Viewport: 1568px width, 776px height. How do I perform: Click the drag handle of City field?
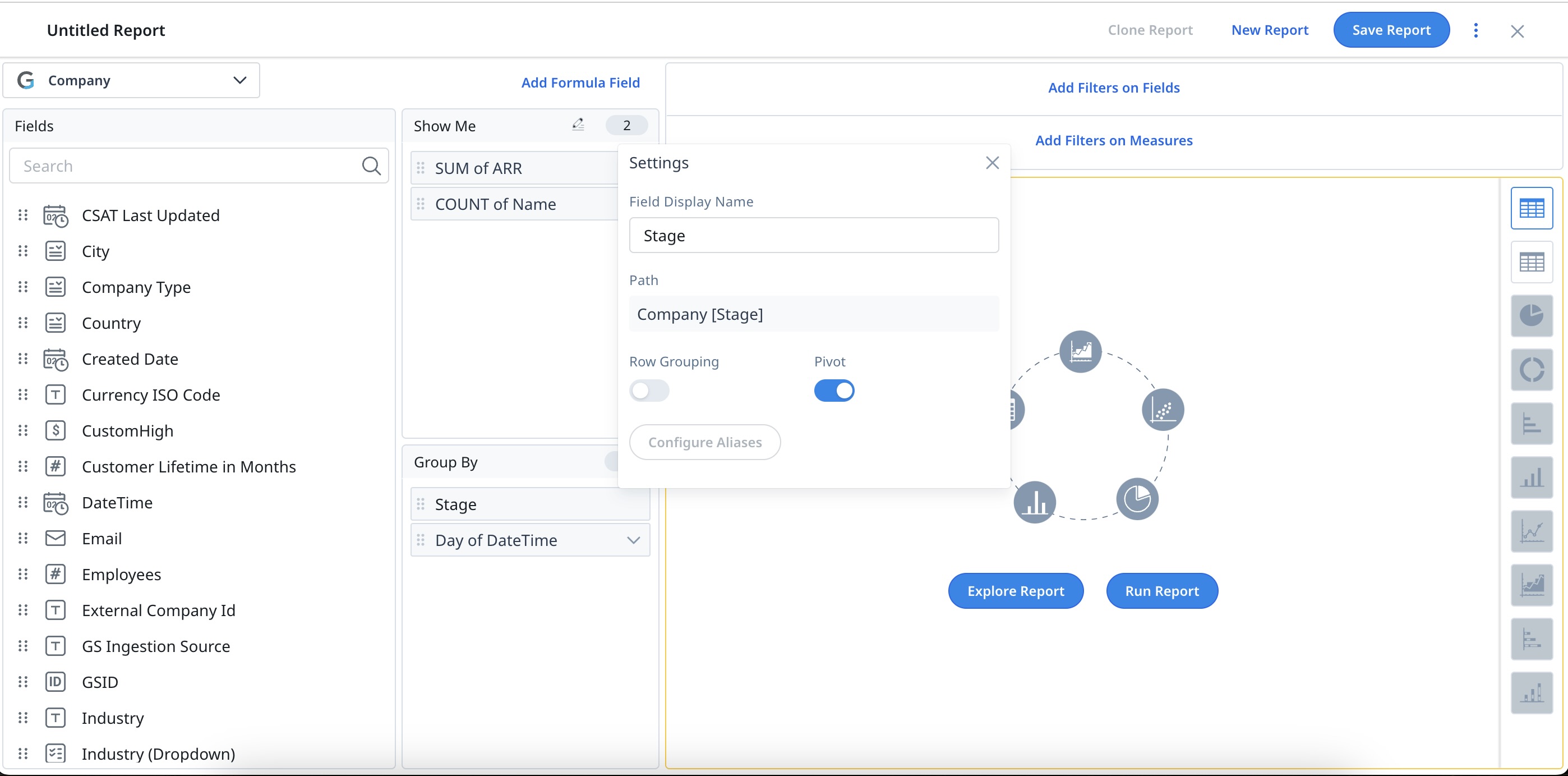[23, 251]
